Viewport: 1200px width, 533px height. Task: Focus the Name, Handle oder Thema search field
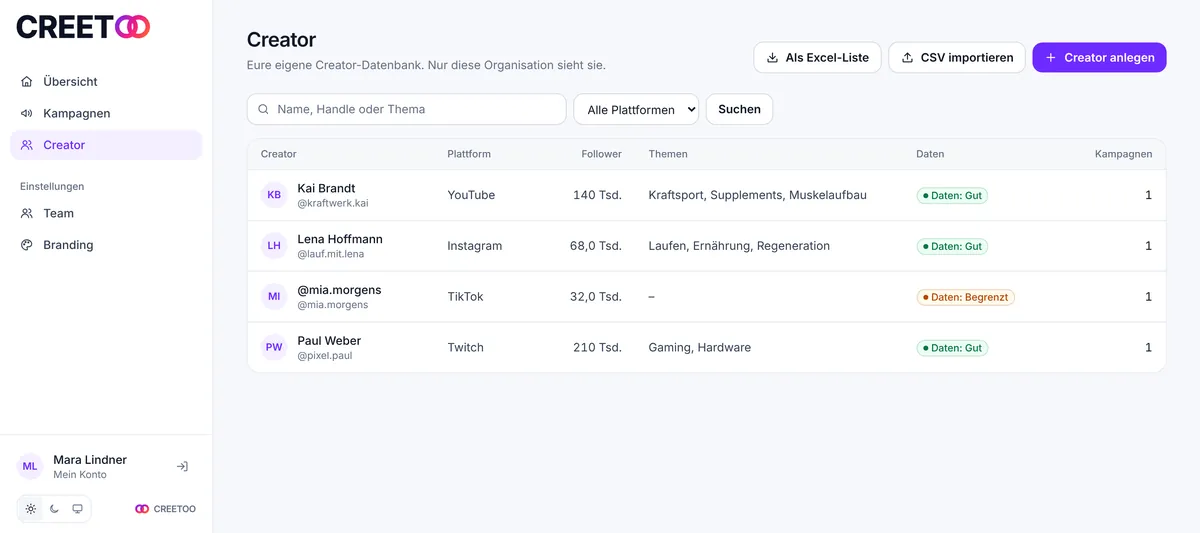click(407, 109)
